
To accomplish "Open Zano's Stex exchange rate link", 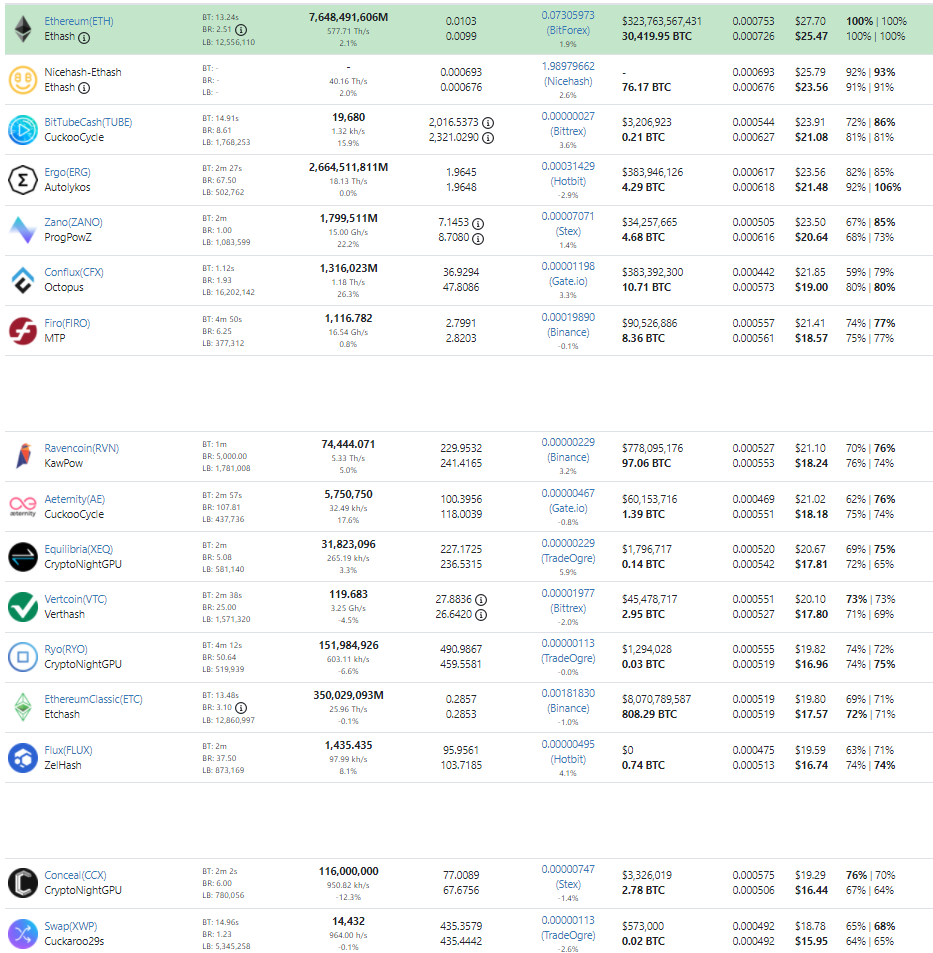I will pyautogui.click(x=568, y=224).
